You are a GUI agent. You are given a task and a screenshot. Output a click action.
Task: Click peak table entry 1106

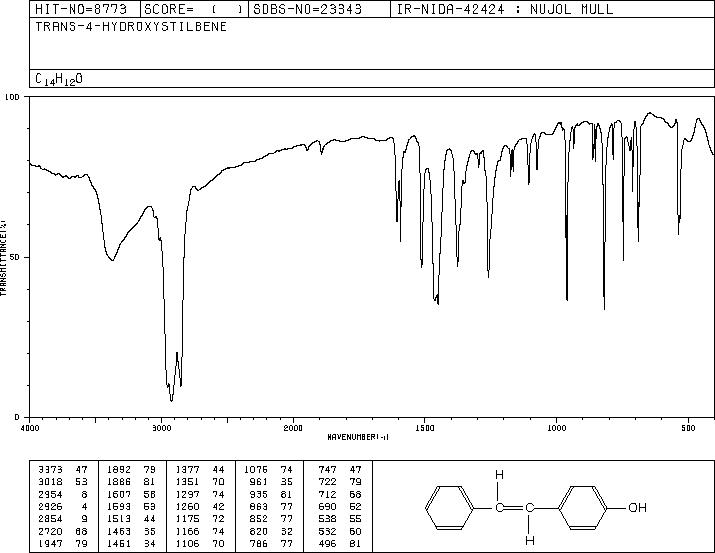click(187, 544)
